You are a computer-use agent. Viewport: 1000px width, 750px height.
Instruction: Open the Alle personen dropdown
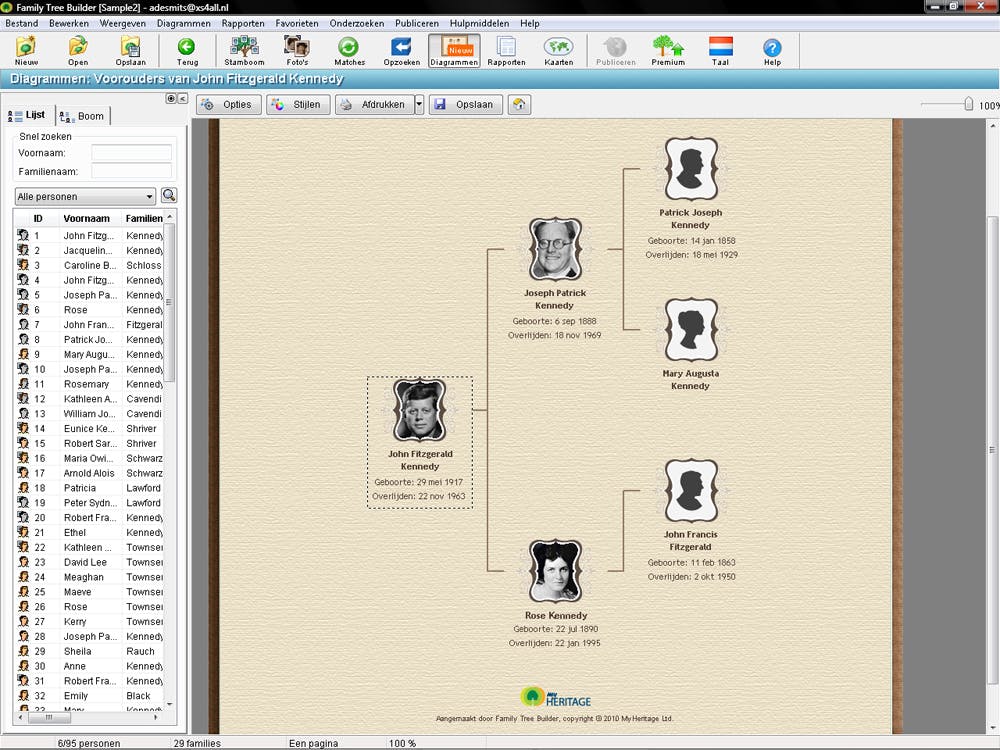coord(85,196)
